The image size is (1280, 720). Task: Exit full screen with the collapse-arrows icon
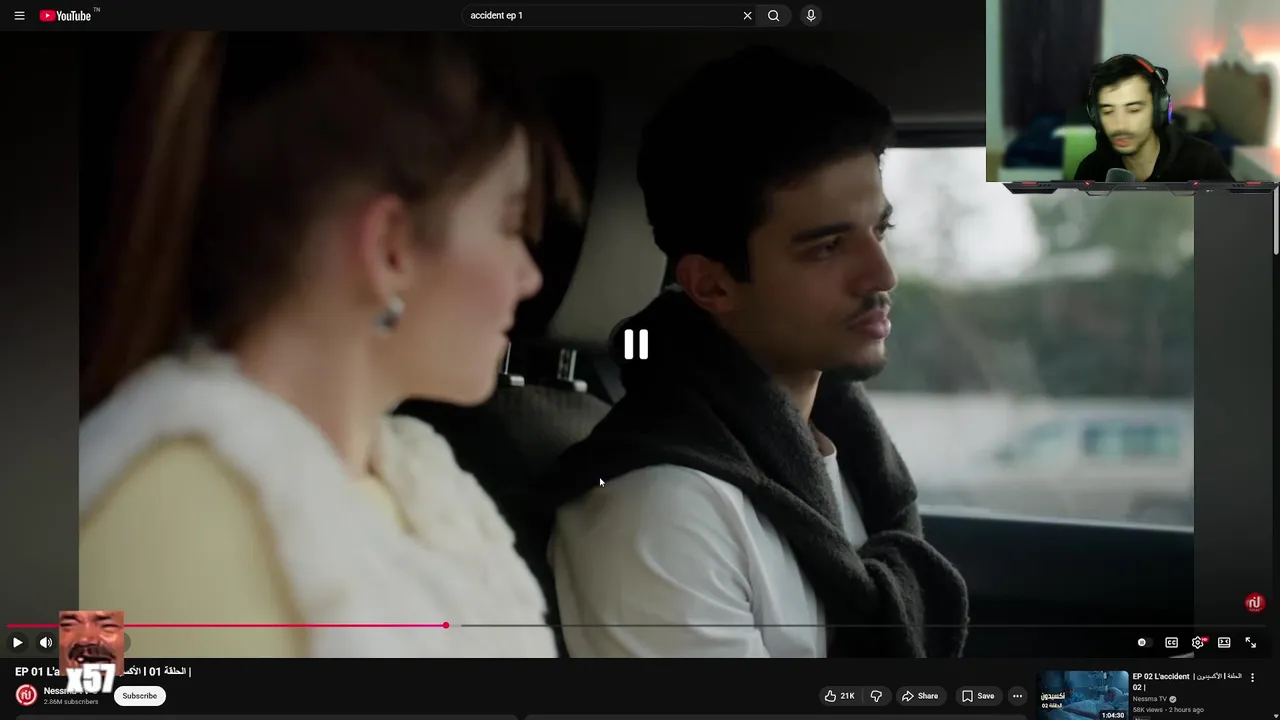point(1250,643)
